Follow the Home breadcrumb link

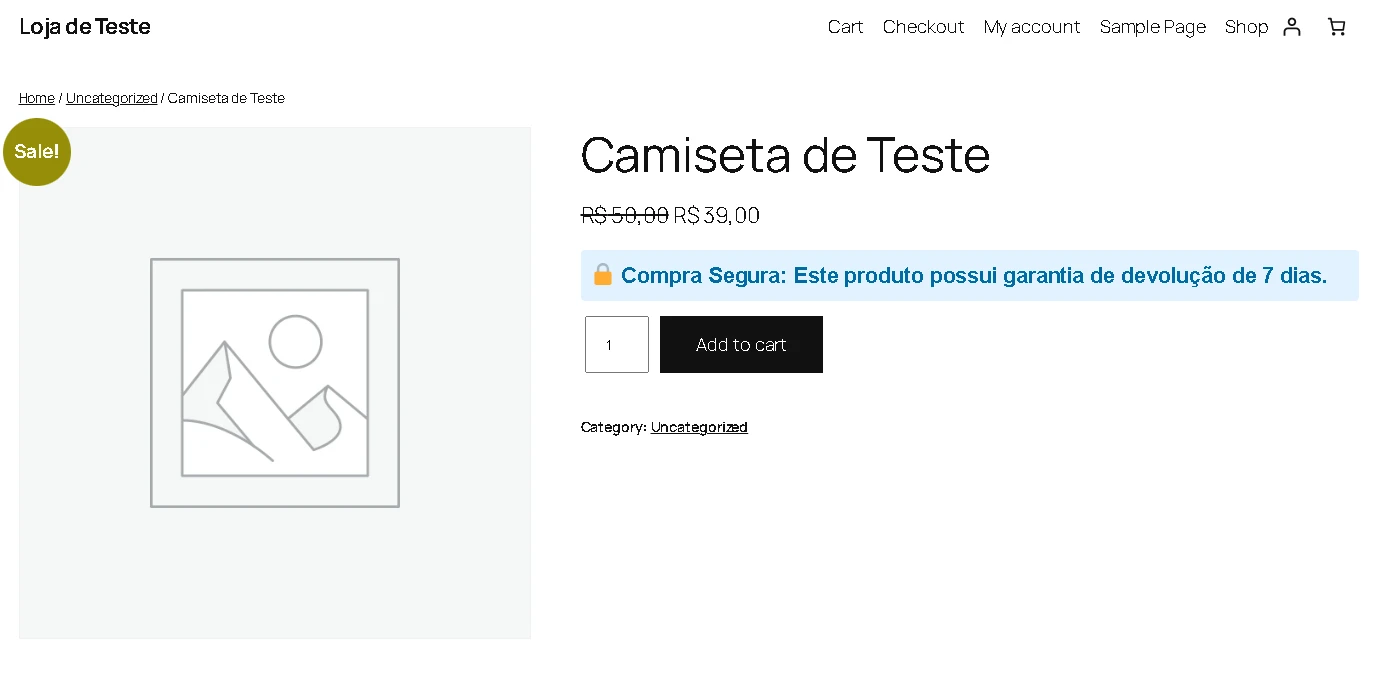point(37,98)
